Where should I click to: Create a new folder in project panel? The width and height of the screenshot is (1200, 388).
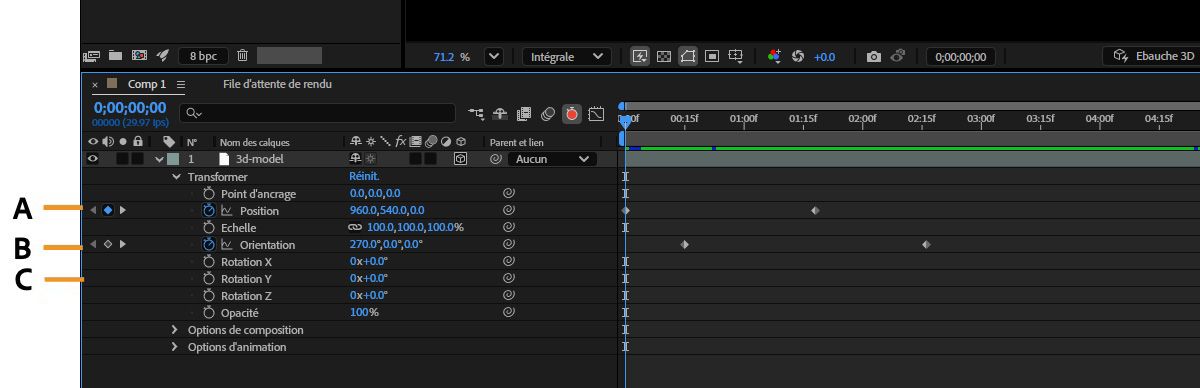tap(115, 56)
